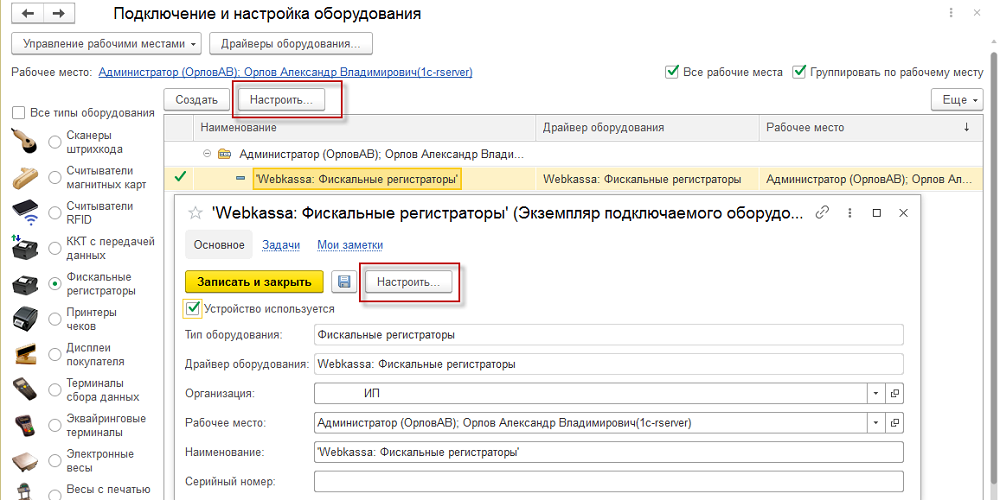The image size is (1000, 500).
Task: Add the Webkassa form to favorites with the star
Action: point(196,213)
